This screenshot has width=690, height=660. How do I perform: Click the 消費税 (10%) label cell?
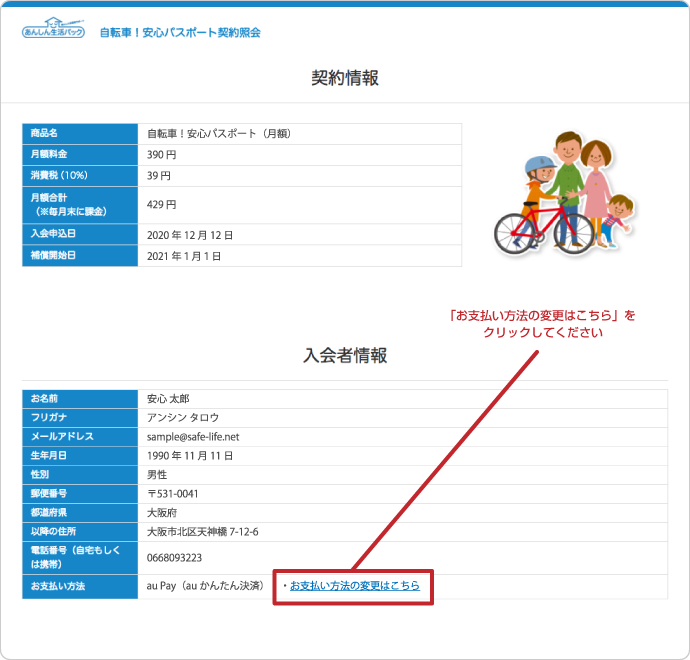pyautogui.click(x=80, y=176)
